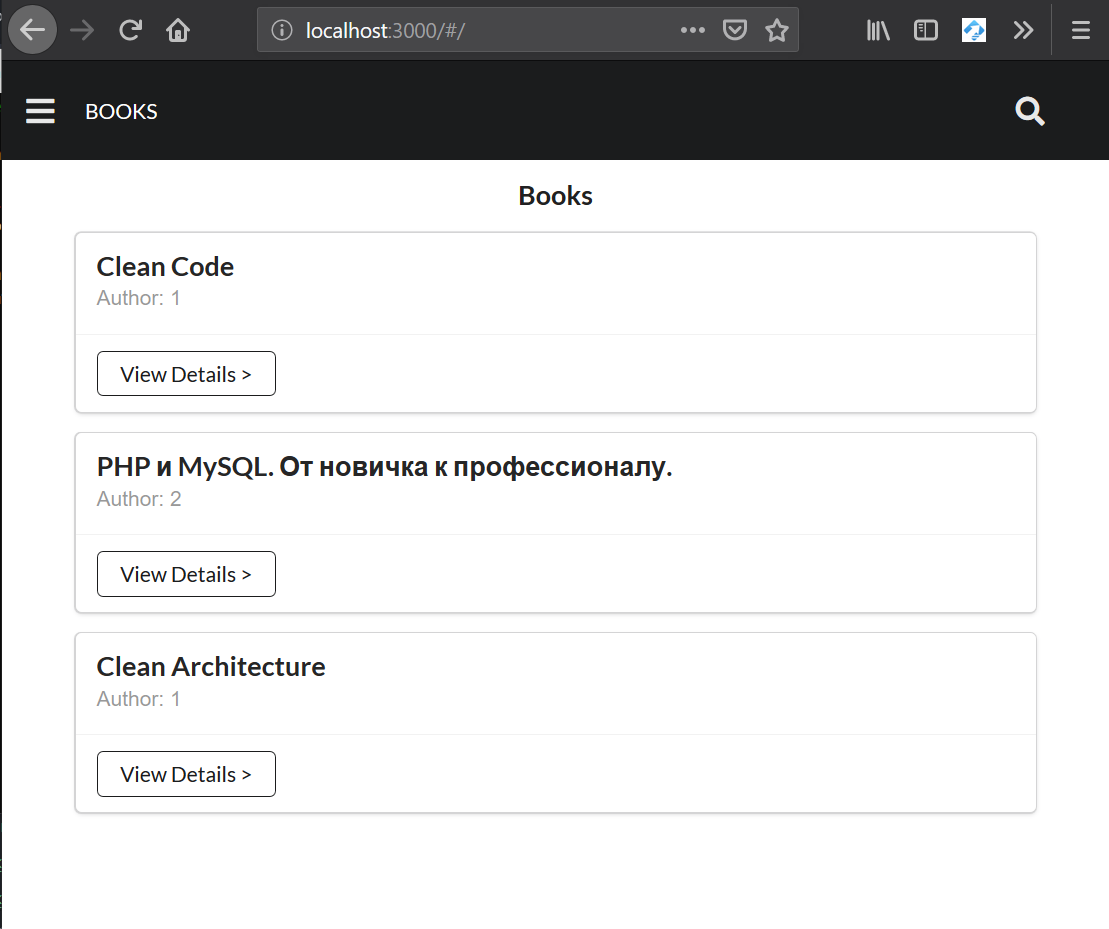Viewport: 1109px width, 929px height.
Task: Open the page actions three-dot menu
Action: tap(692, 30)
